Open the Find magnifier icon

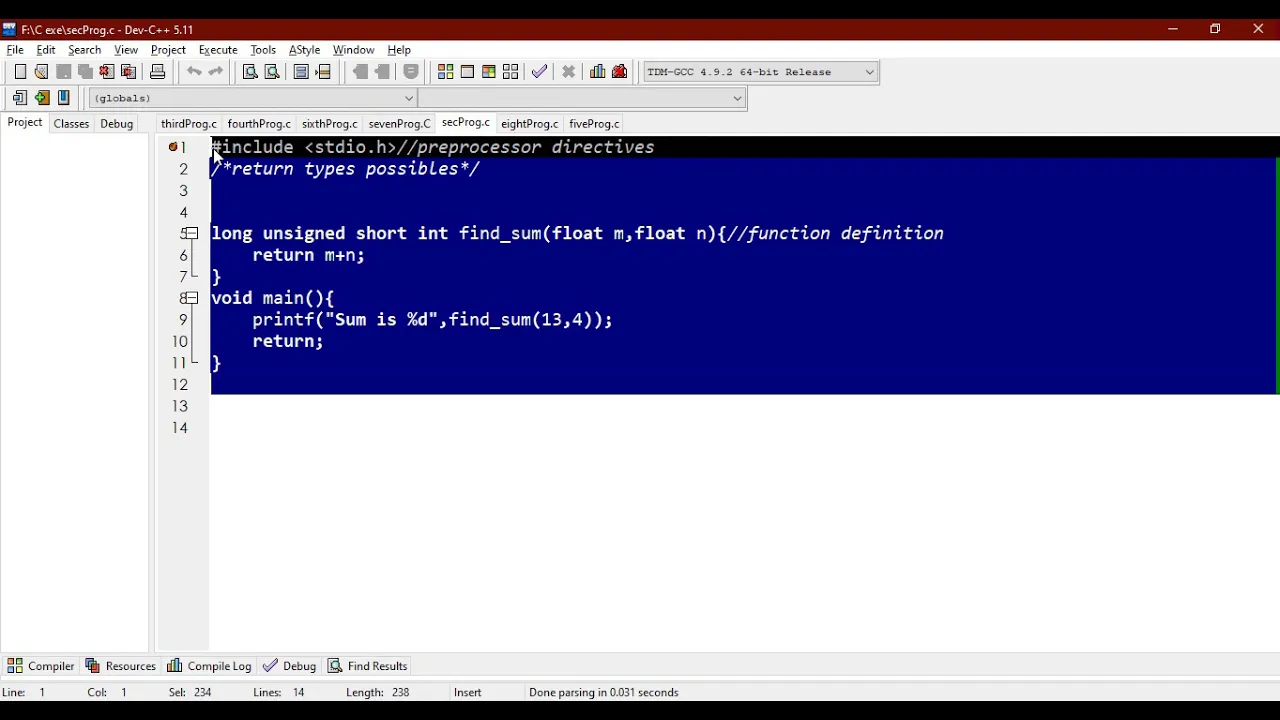250,72
